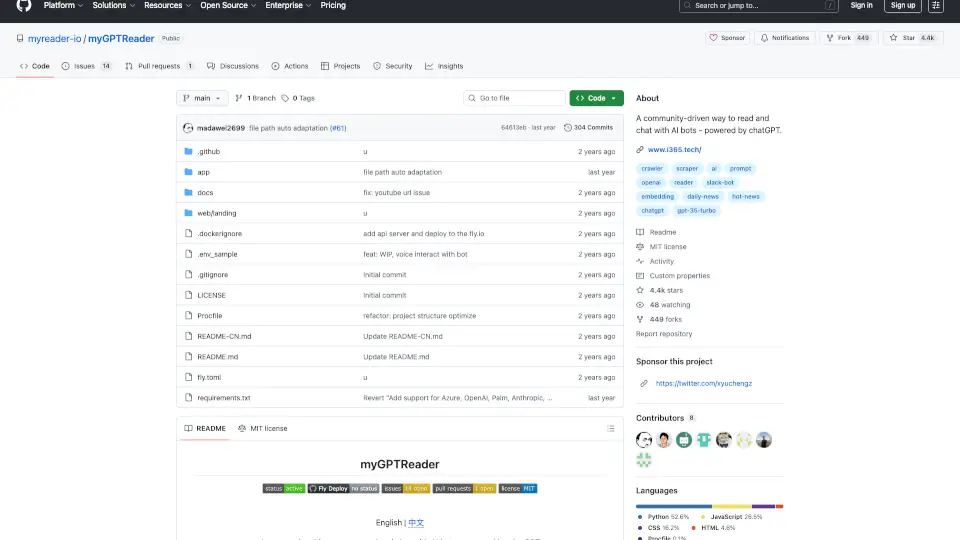The width and height of the screenshot is (960, 540).
Task: Switch to the Issues tab
Action: 86,66
